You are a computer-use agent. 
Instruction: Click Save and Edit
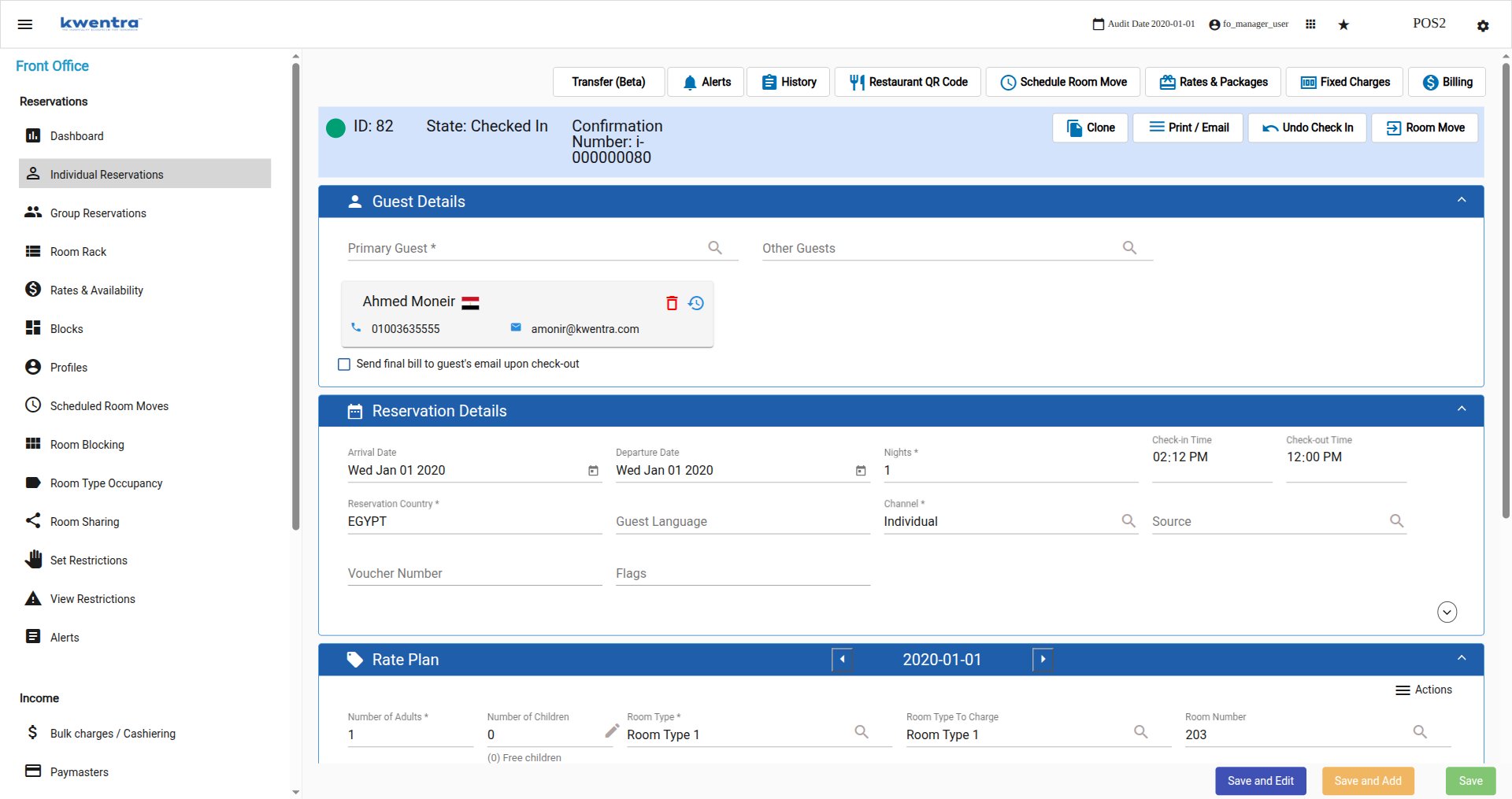coord(1261,781)
